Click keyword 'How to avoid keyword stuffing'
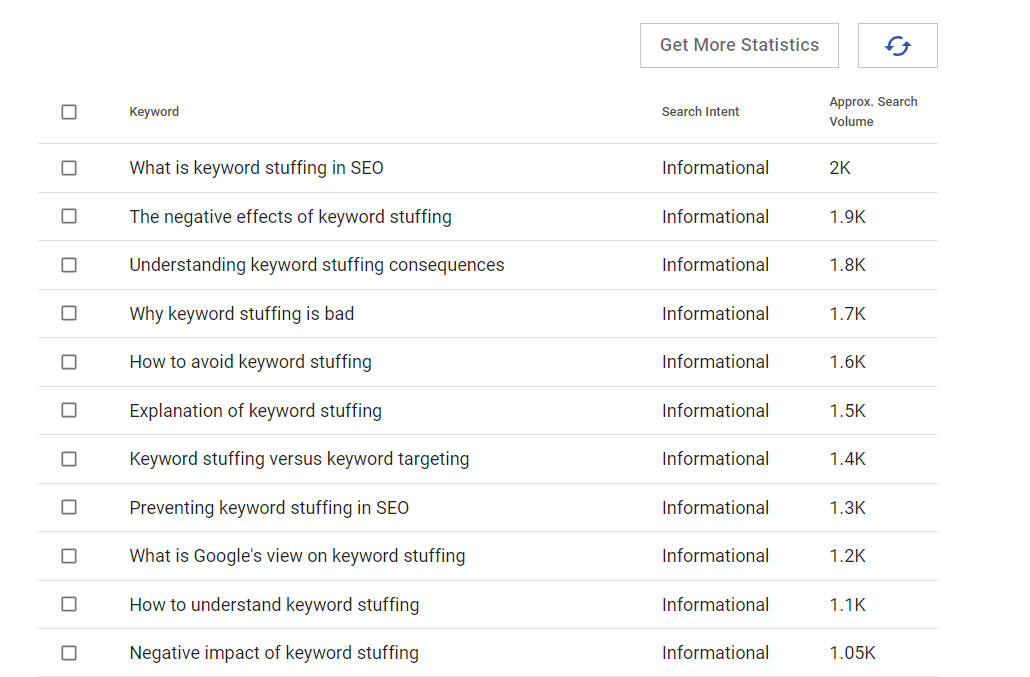The height and width of the screenshot is (677, 1030). pos(250,362)
